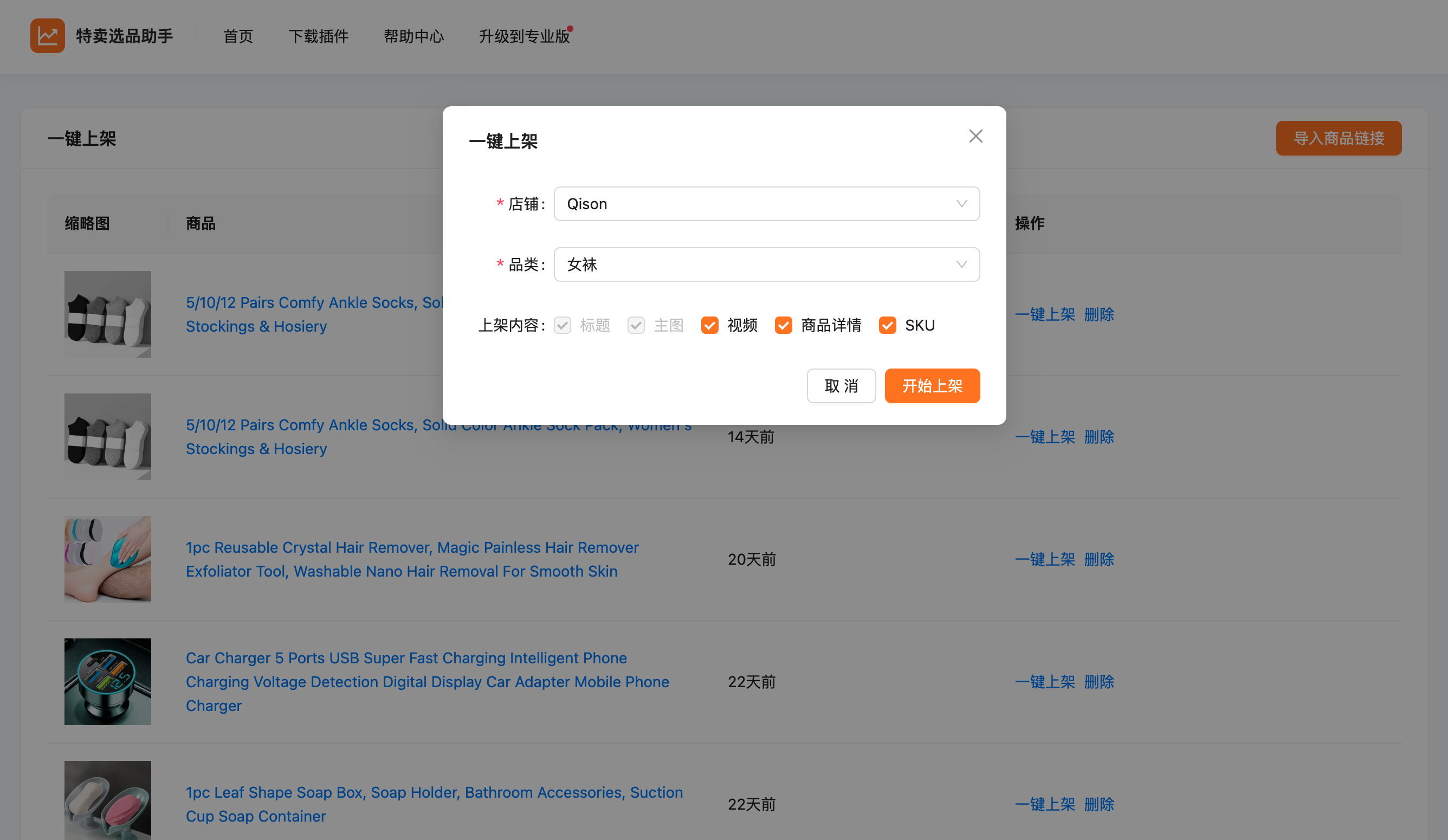Open the 店铺 dropdown showing Qison
The height and width of the screenshot is (840, 1448).
click(766, 203)
